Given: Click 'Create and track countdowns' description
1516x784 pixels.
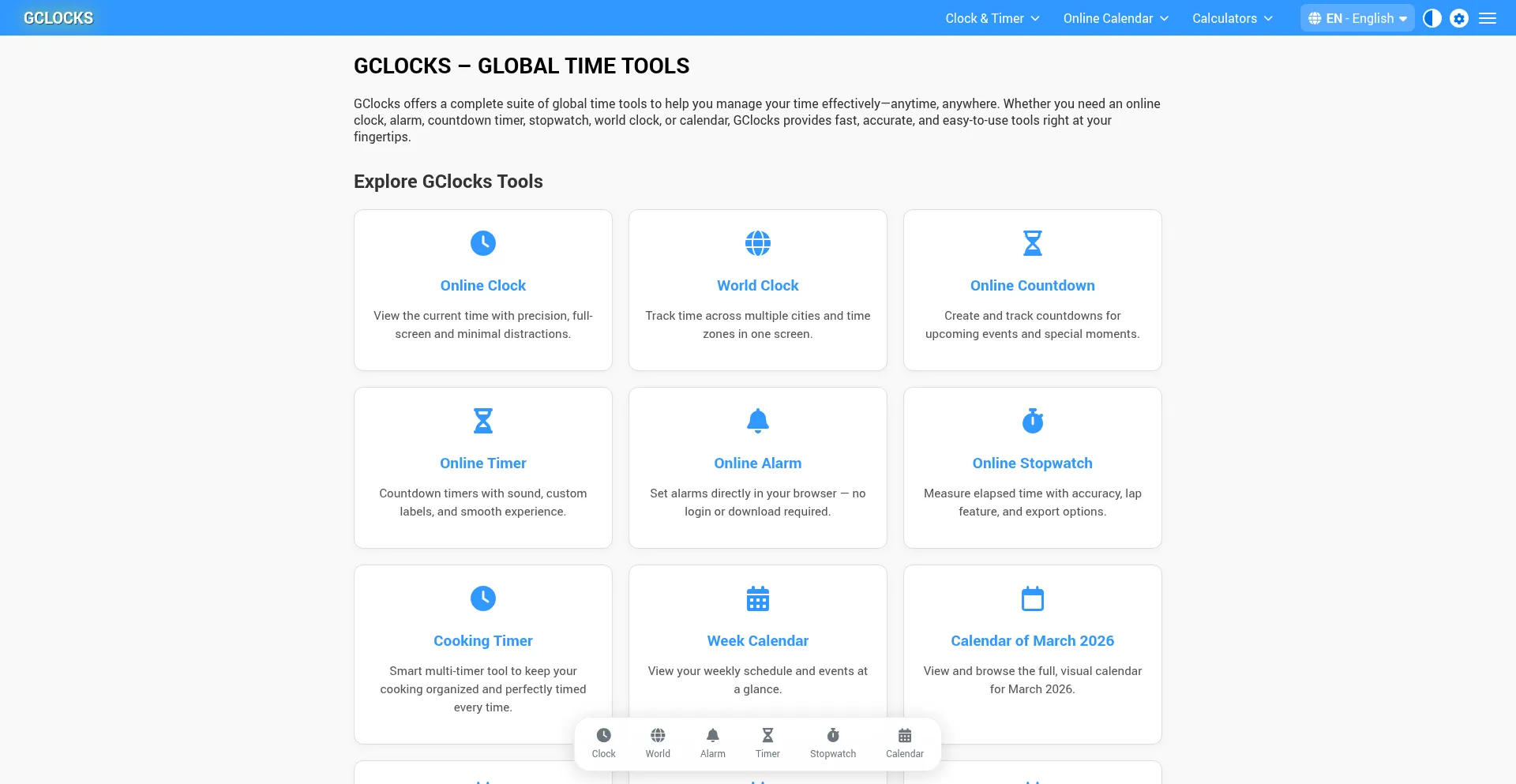Looking at the screenshot, I should (x=1033, y=324).
